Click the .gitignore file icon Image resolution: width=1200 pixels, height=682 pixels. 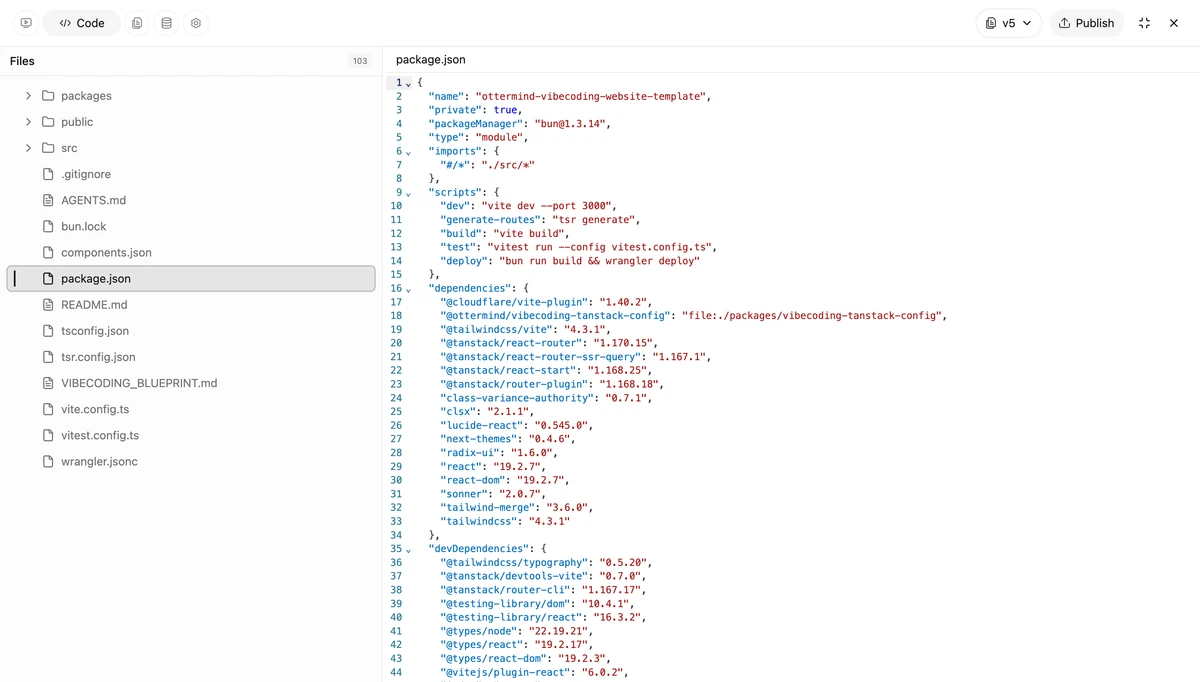point(48,174)
